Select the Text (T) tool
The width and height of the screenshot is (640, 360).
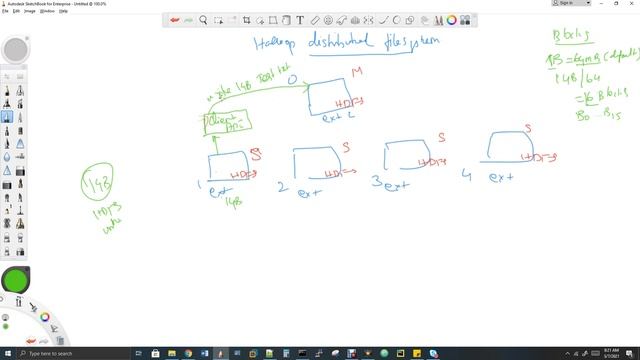tap(300, 20)
